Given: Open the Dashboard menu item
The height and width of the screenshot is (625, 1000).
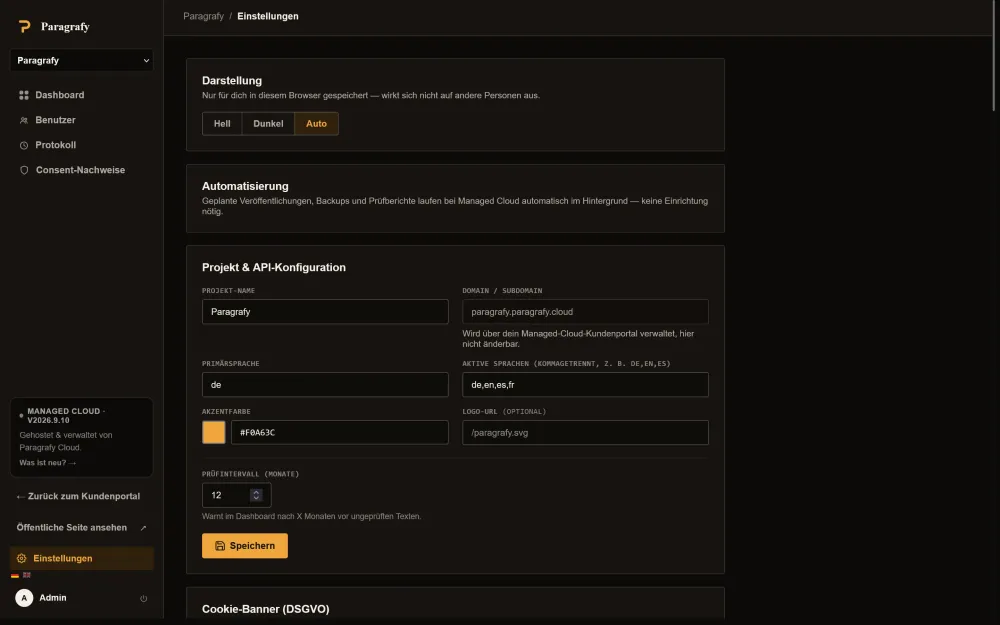Looking at the screenshot, I should click(82, 95).
